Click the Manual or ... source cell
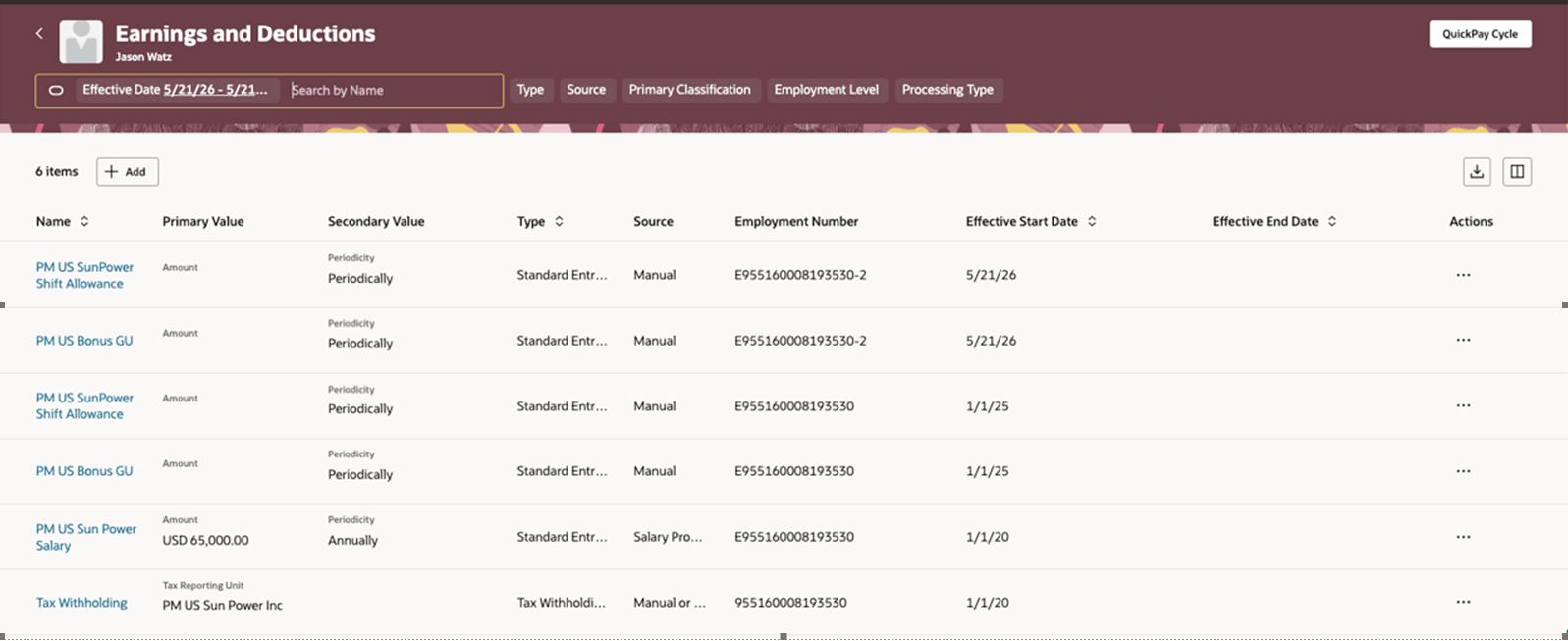This screenshot has width=1568, height=641. (x=670, y=603)
